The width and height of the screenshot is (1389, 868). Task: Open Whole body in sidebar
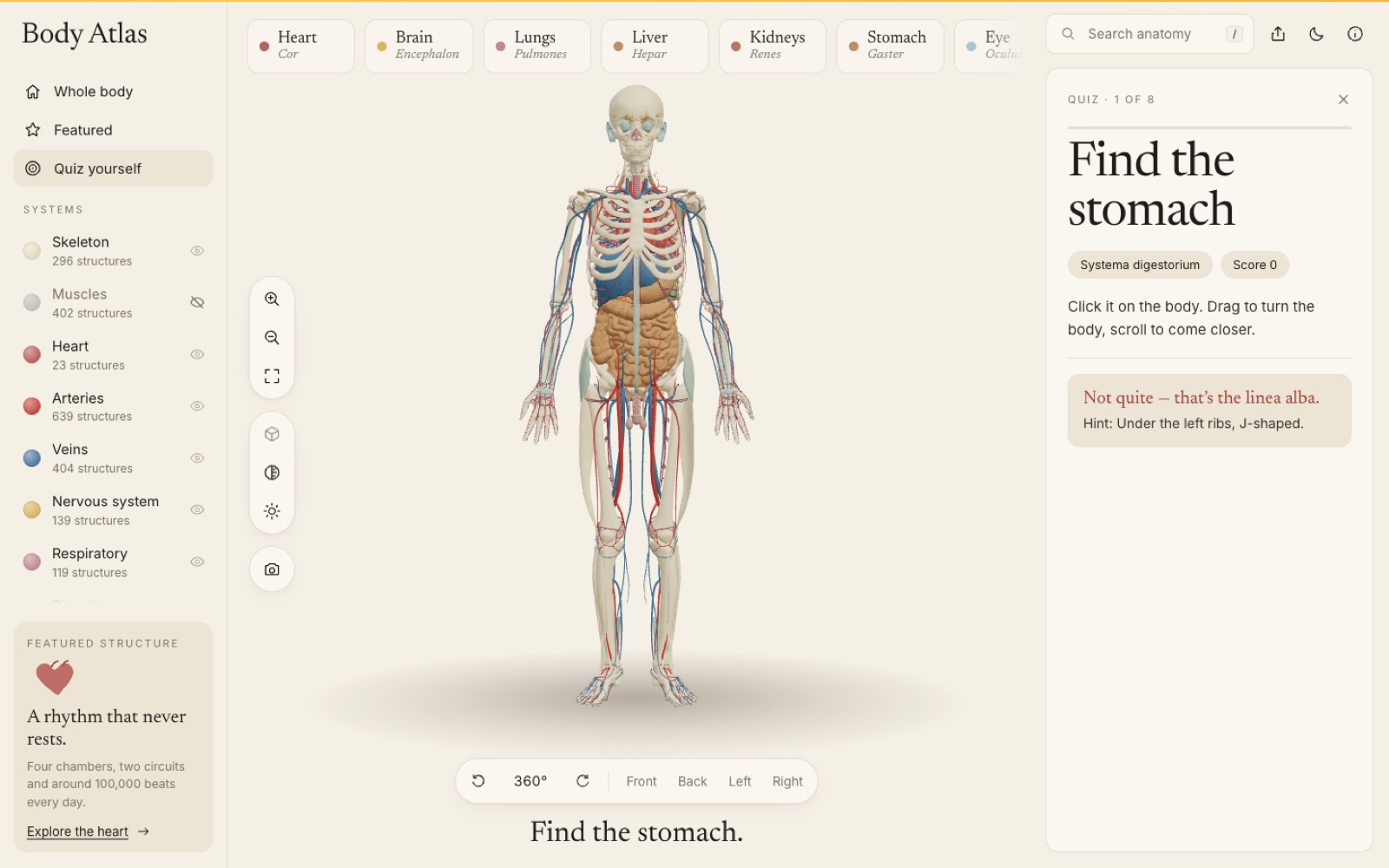113,91
